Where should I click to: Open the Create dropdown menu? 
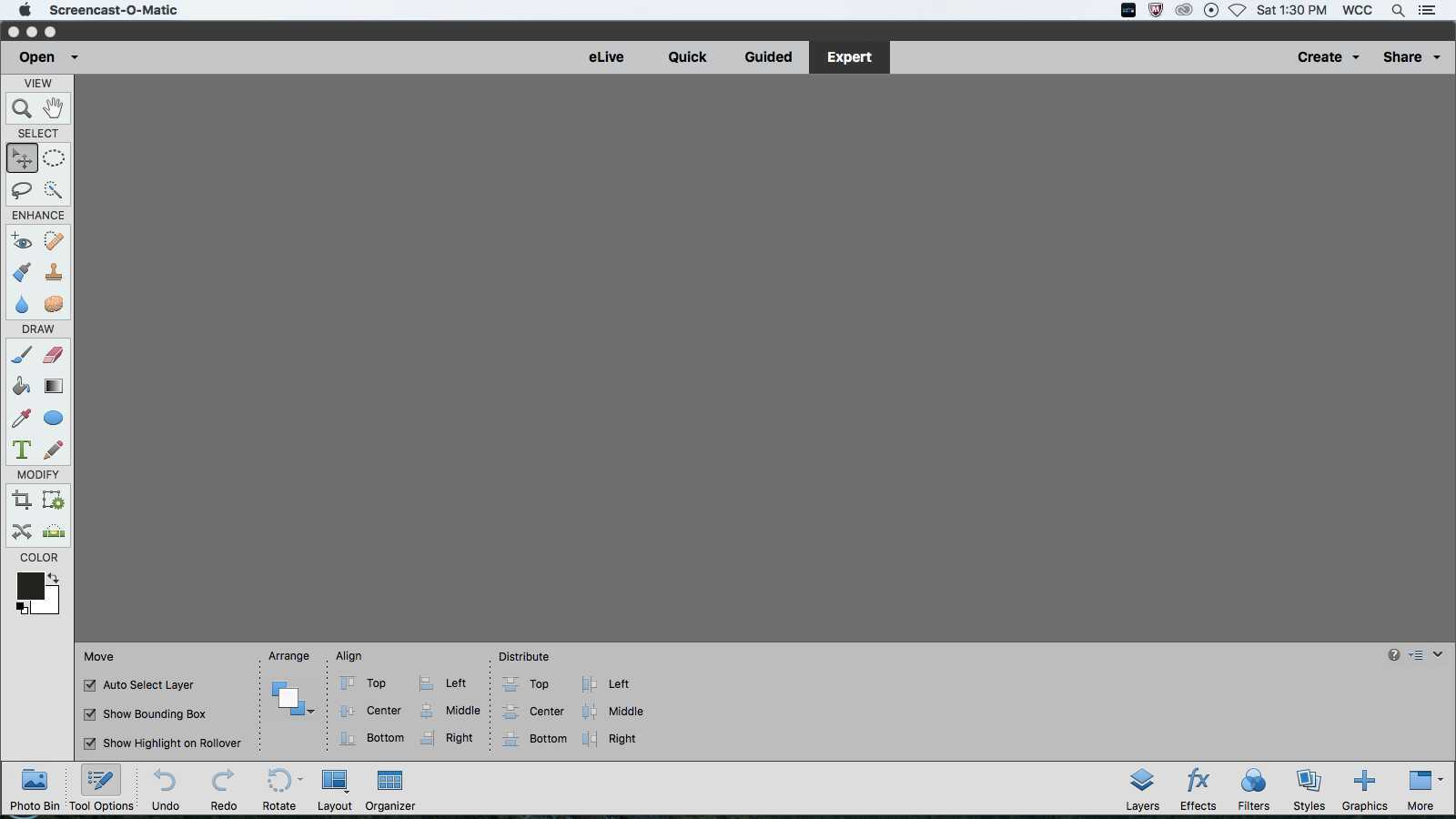[x=1328, y=57]
